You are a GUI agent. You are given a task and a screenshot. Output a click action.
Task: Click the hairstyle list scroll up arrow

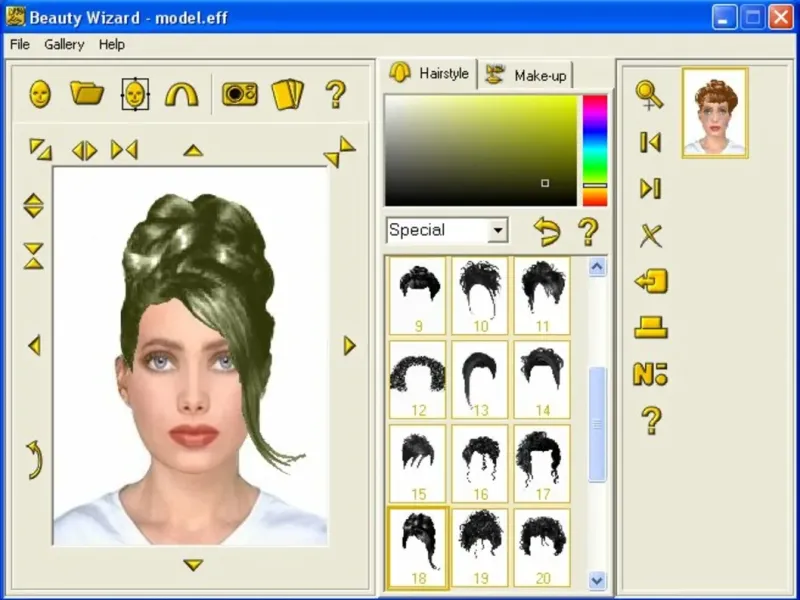pyautogui.click(x=597, y=267)
